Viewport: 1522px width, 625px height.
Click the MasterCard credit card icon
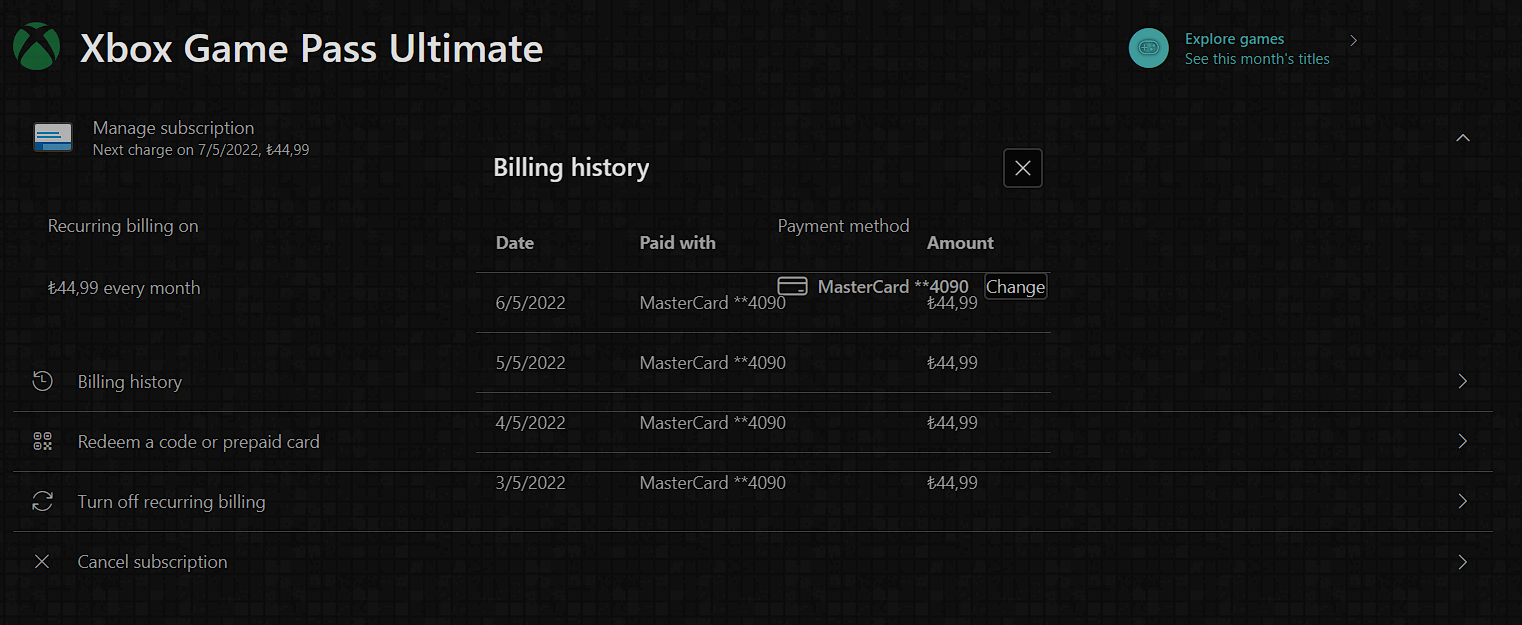point(792,287)
